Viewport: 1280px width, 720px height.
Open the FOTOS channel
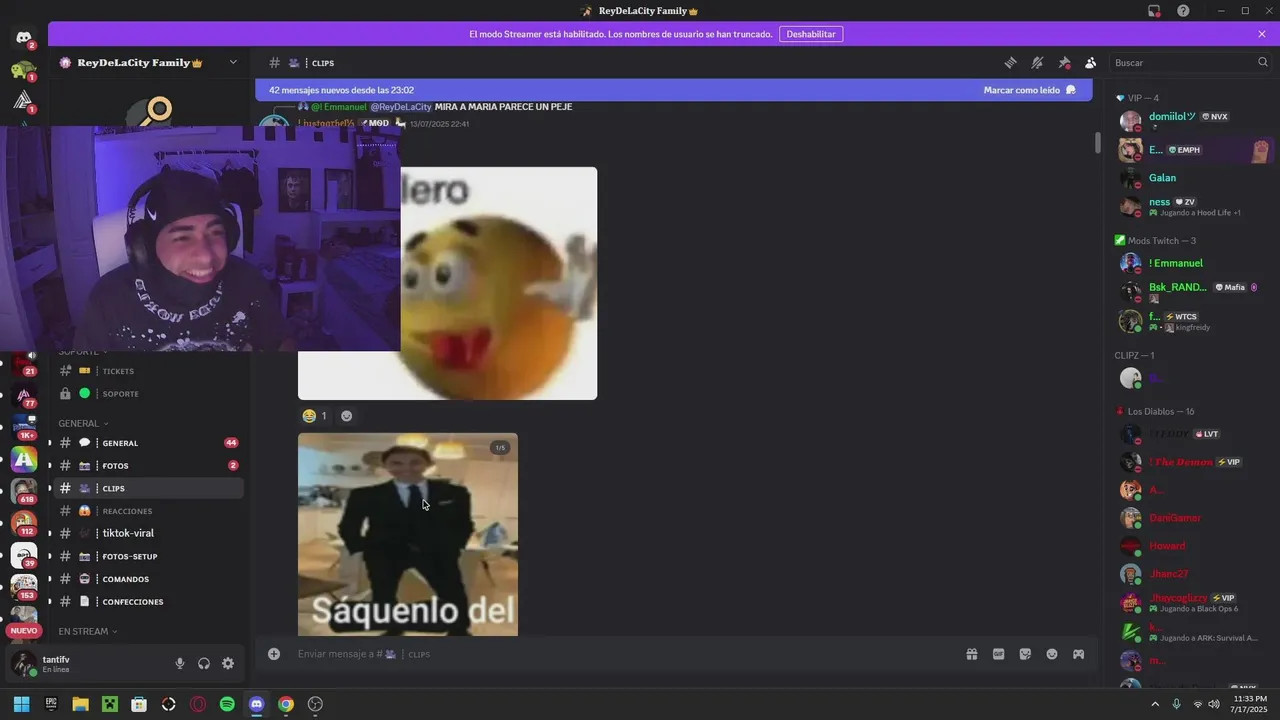pyautogui.click(x=148, y=466)
